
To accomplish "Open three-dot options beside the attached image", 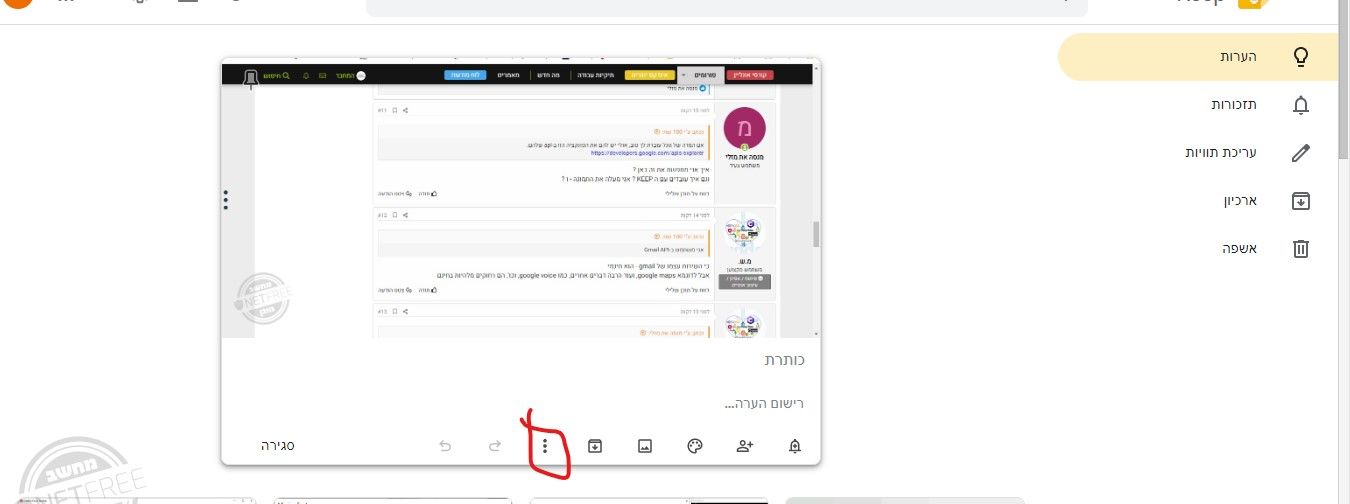I will click(x=226, y=200).
